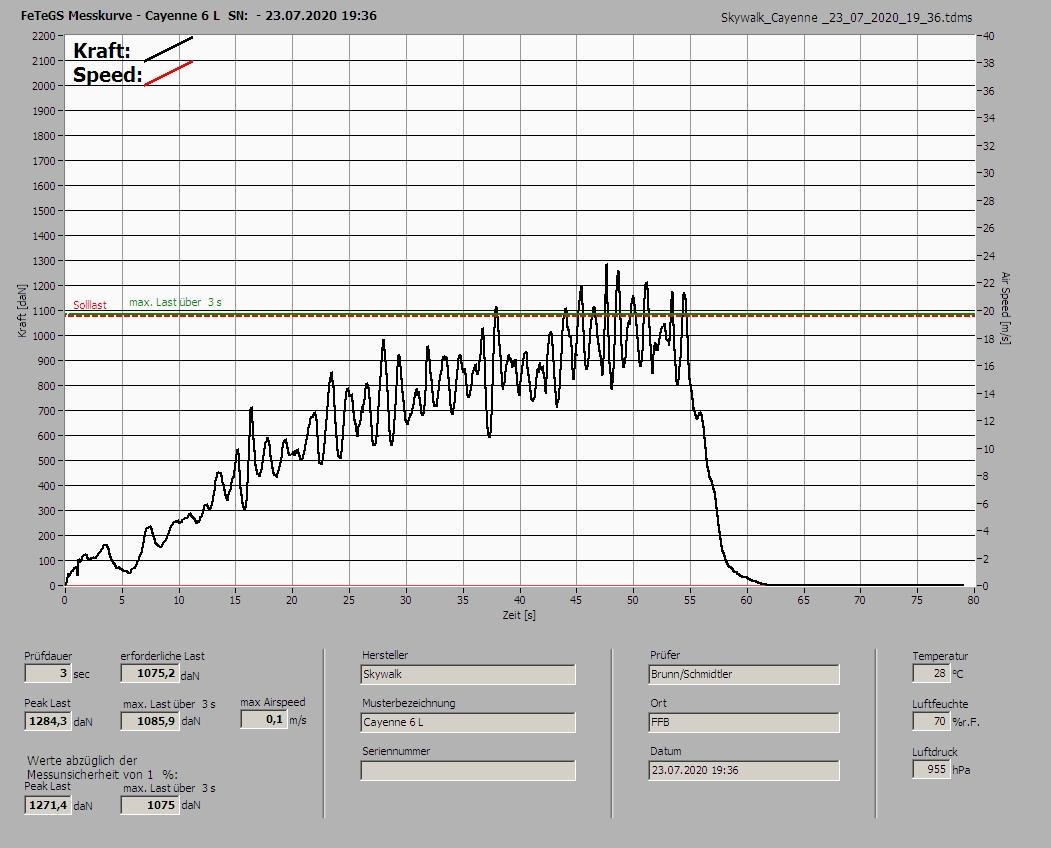The image size is (1051, 848).
Task: Select the Temperatur field showing 28
Action: tap(931, 673)
